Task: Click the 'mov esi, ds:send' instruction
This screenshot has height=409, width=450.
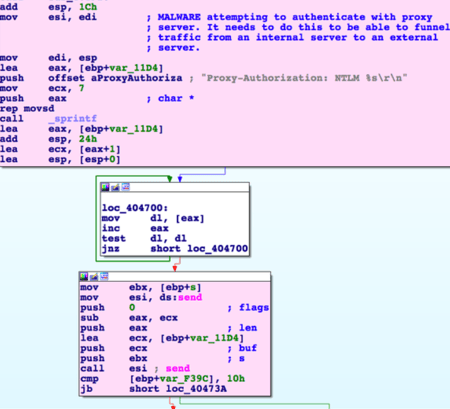Action: 141,297
